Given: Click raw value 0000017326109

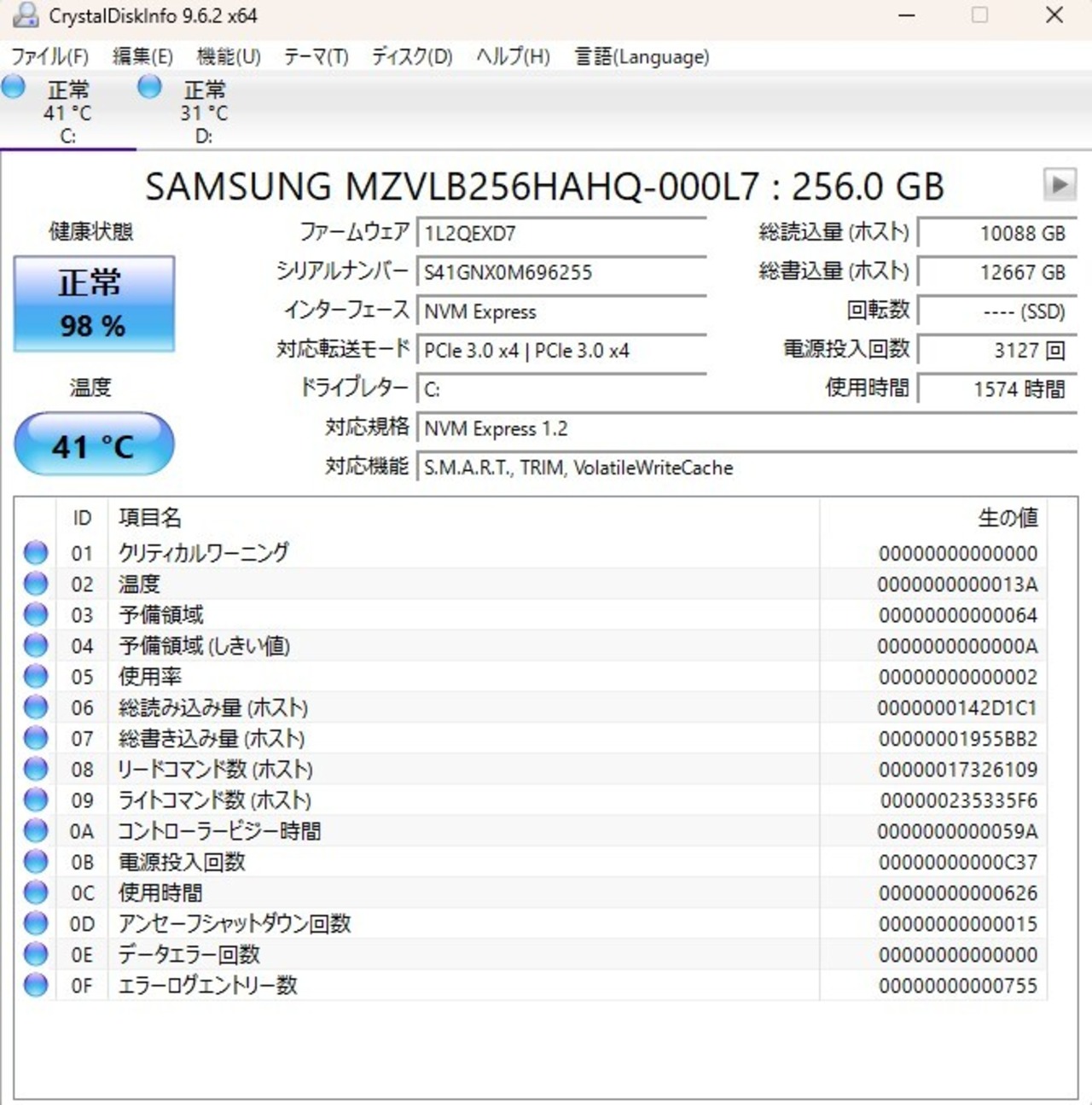Looking at the screenshot, I should click(x=958, y=770).
